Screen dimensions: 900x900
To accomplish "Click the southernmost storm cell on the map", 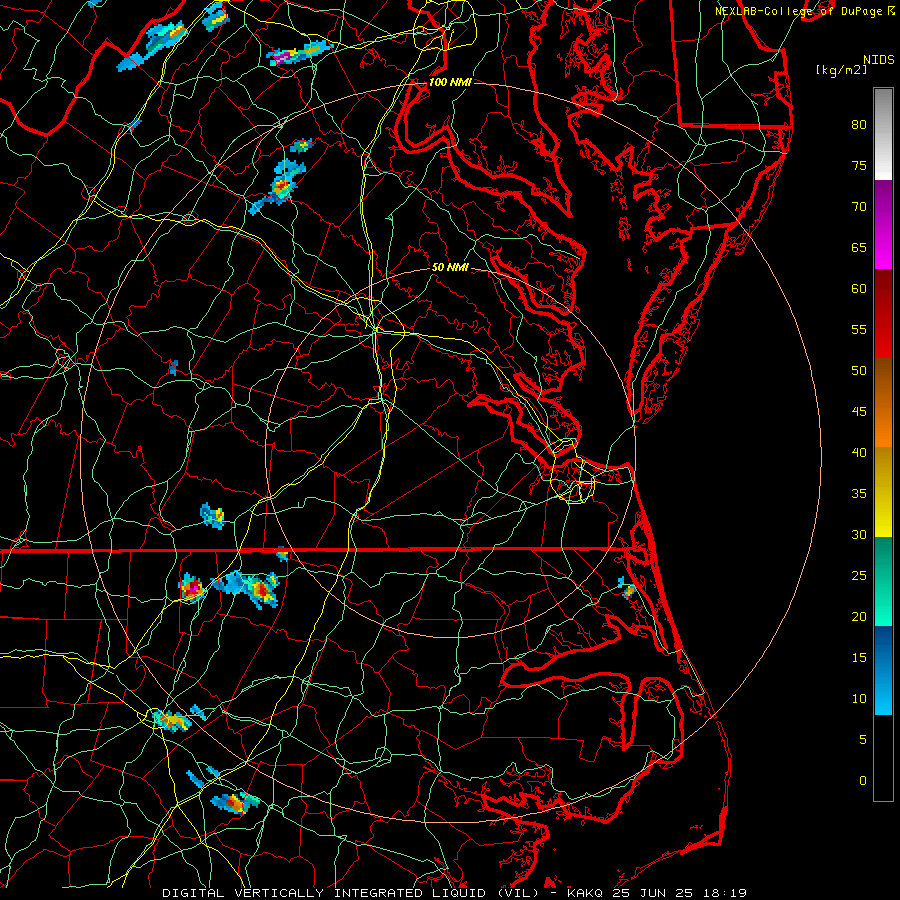I will pos(235,802).
